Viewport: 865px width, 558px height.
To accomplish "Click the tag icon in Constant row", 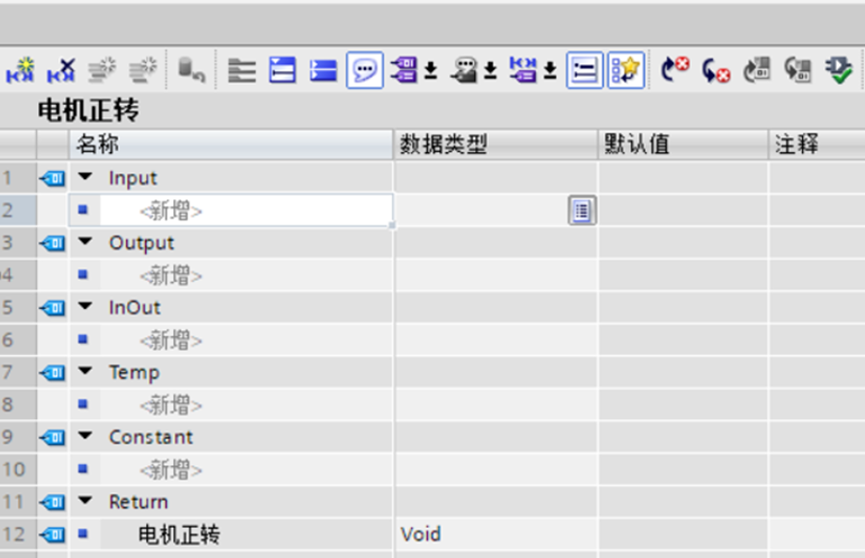I will pos(52,437).
